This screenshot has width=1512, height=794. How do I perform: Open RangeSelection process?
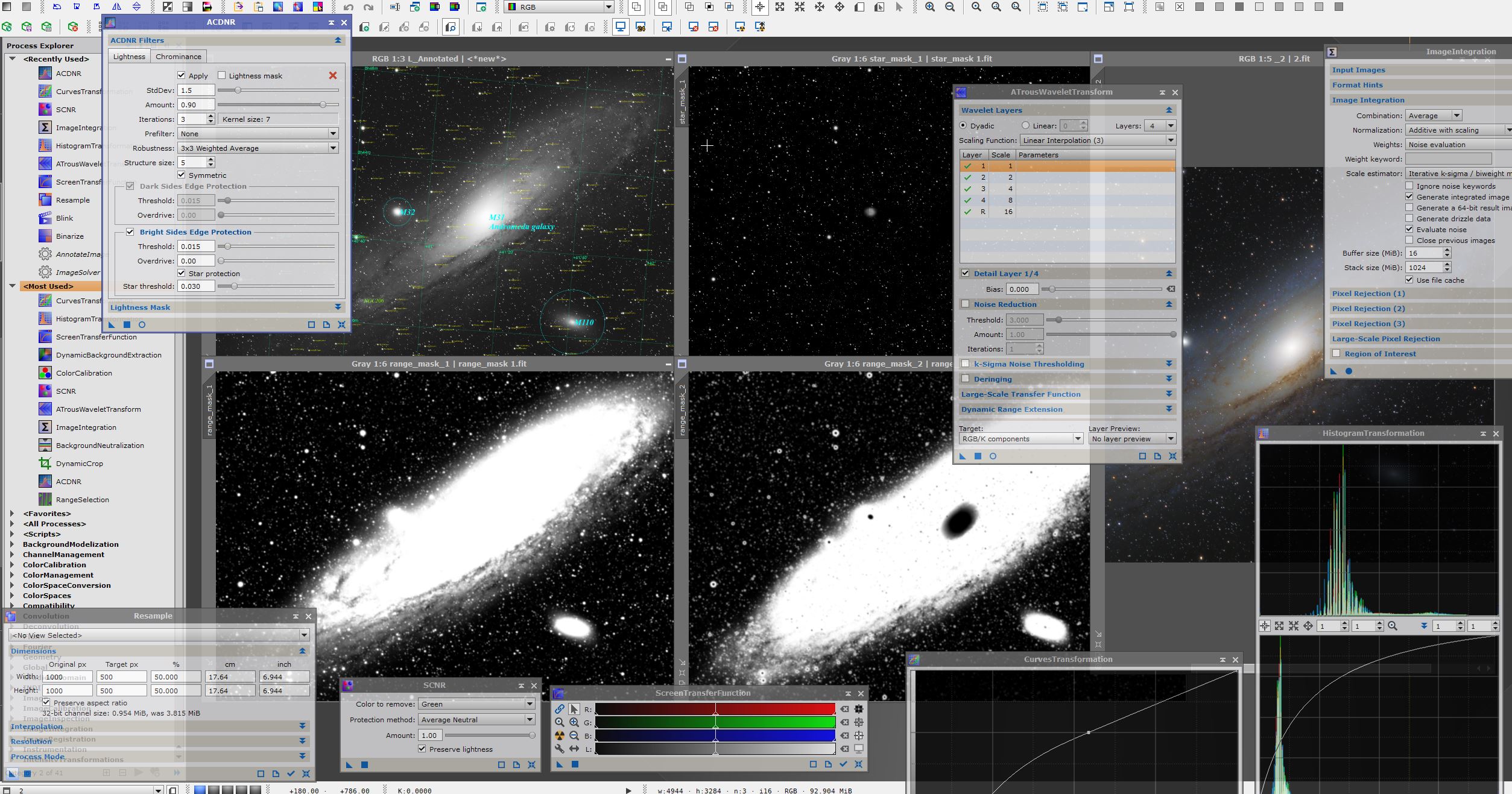pos(82,500)
